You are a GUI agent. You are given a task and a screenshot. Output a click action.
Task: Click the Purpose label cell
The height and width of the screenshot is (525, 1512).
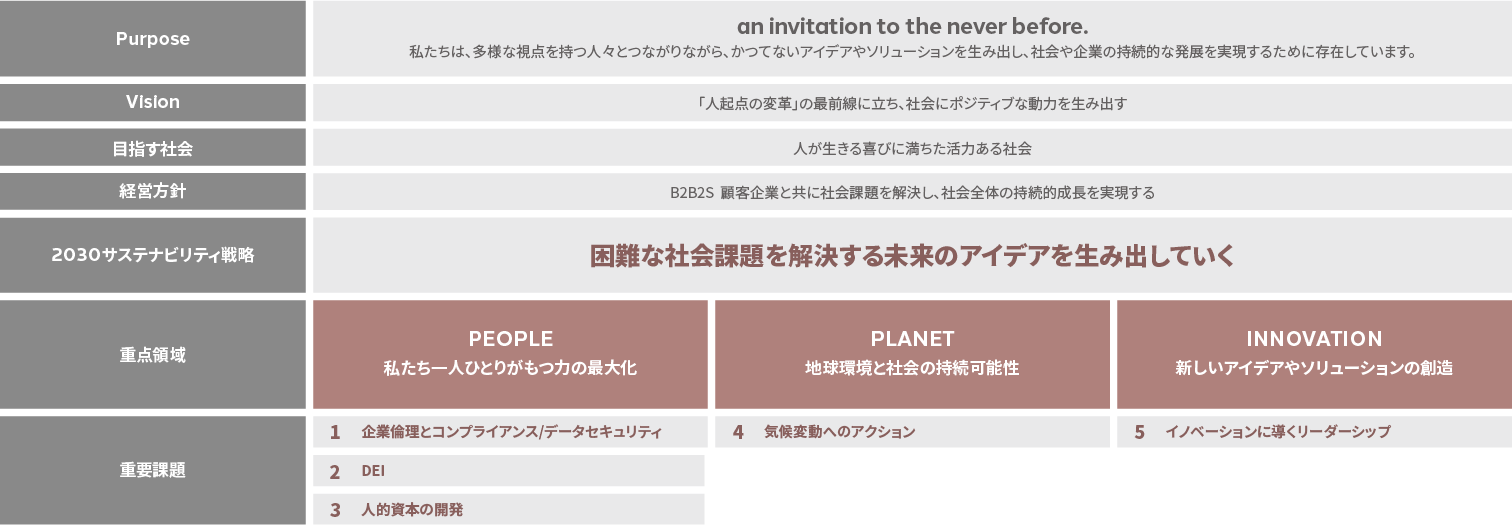point(152,39)
